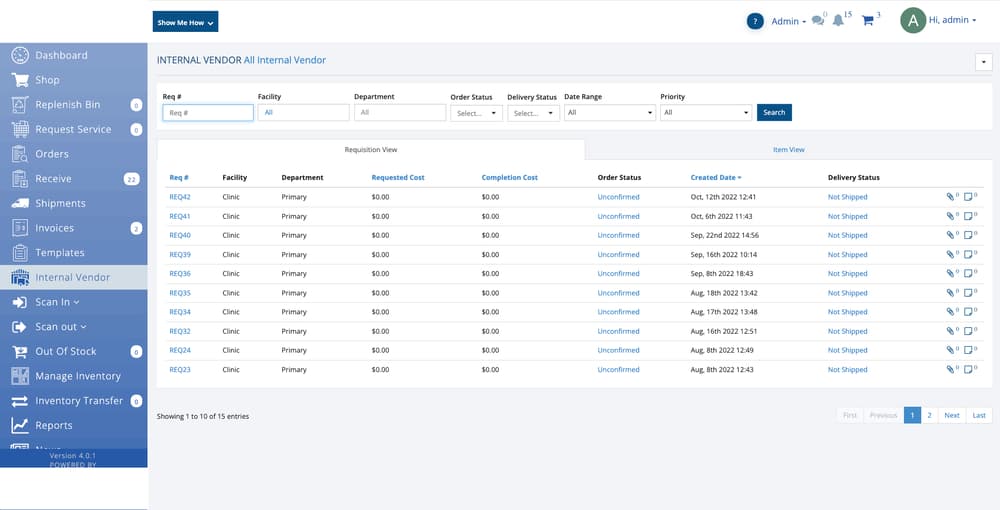Open Reports chart icon

(20, 426)
